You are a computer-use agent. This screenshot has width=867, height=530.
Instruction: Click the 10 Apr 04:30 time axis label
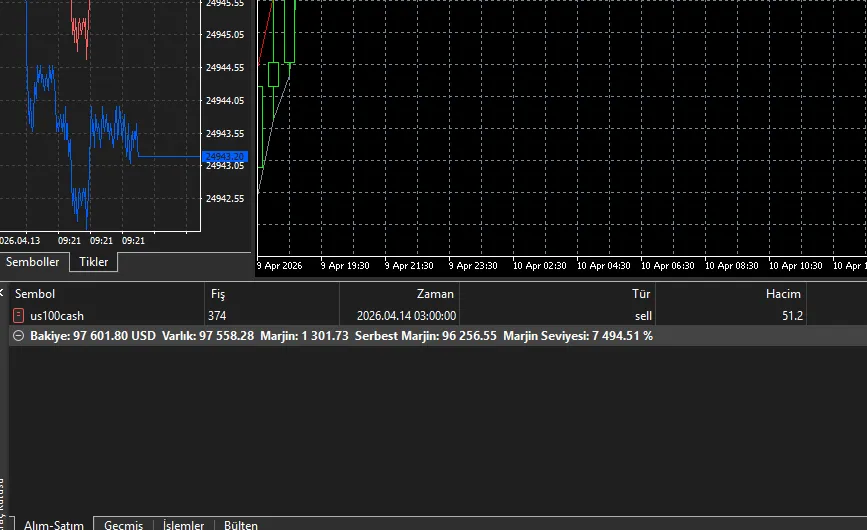(x=604, y=265)
